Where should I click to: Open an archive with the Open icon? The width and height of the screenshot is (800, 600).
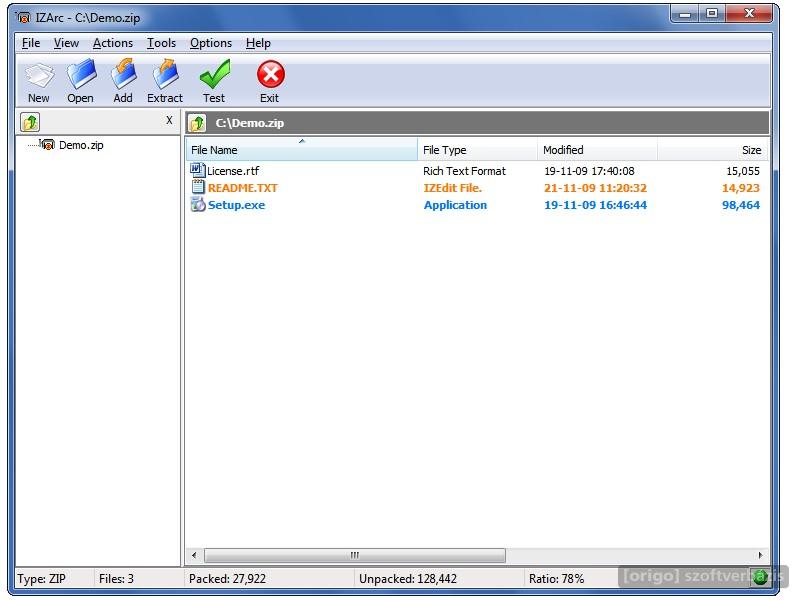click(x=81, y=74)
